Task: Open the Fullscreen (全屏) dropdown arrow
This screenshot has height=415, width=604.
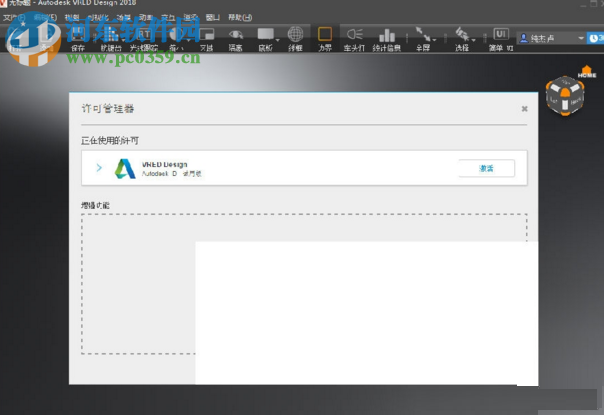Action: (x=435, y=40)
